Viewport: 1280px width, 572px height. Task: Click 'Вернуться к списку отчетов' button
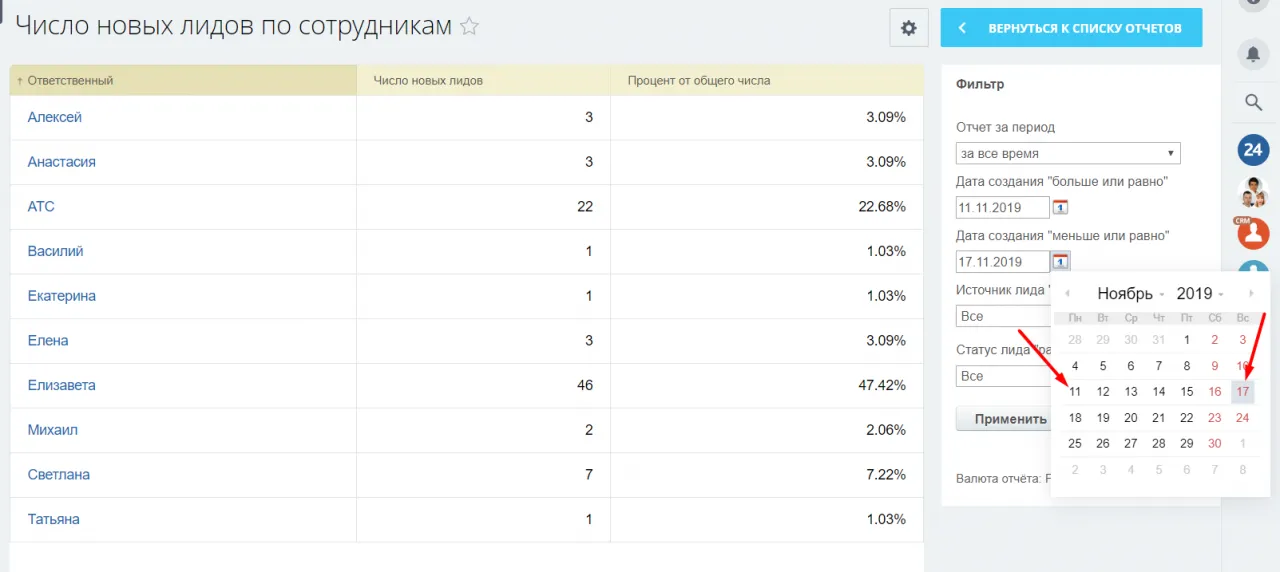tap(1071, 28)
